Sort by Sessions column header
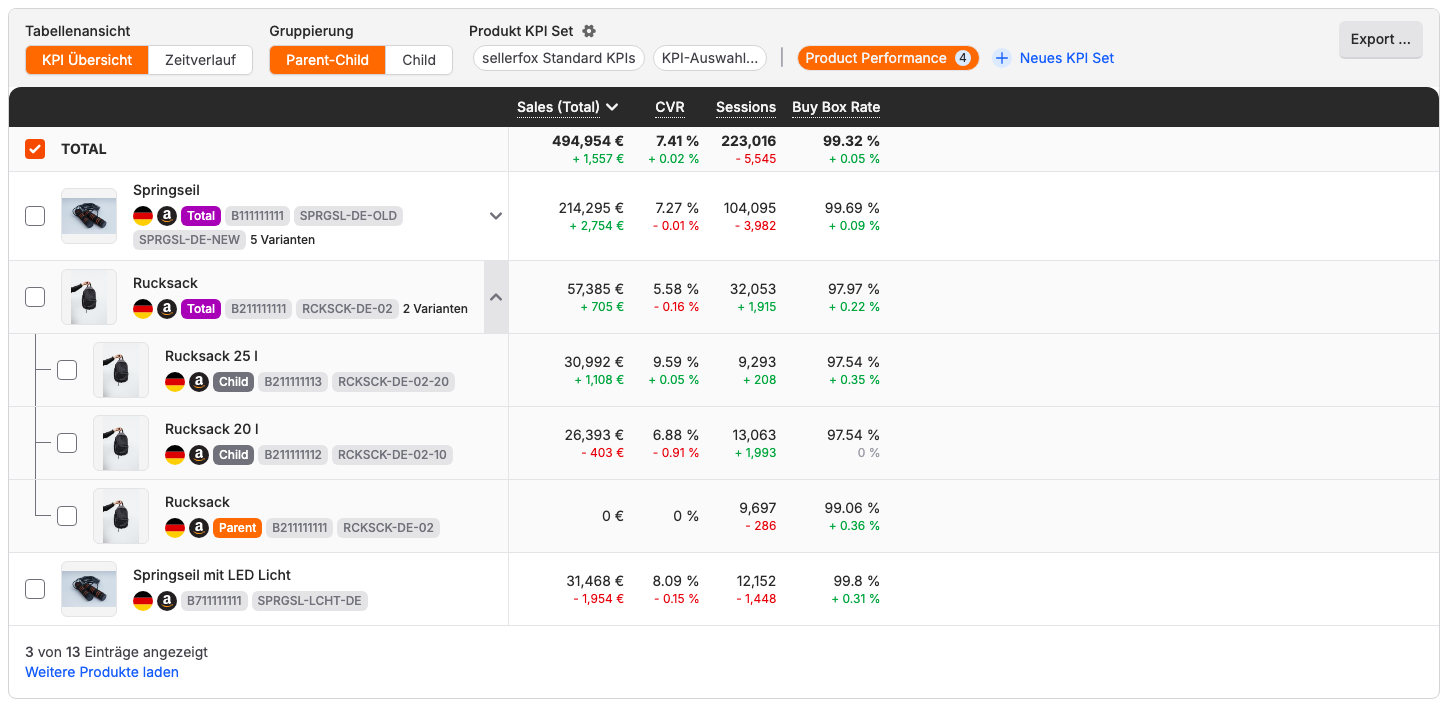This screenshot has height=707, width=1448. click(x=746, y=107)
